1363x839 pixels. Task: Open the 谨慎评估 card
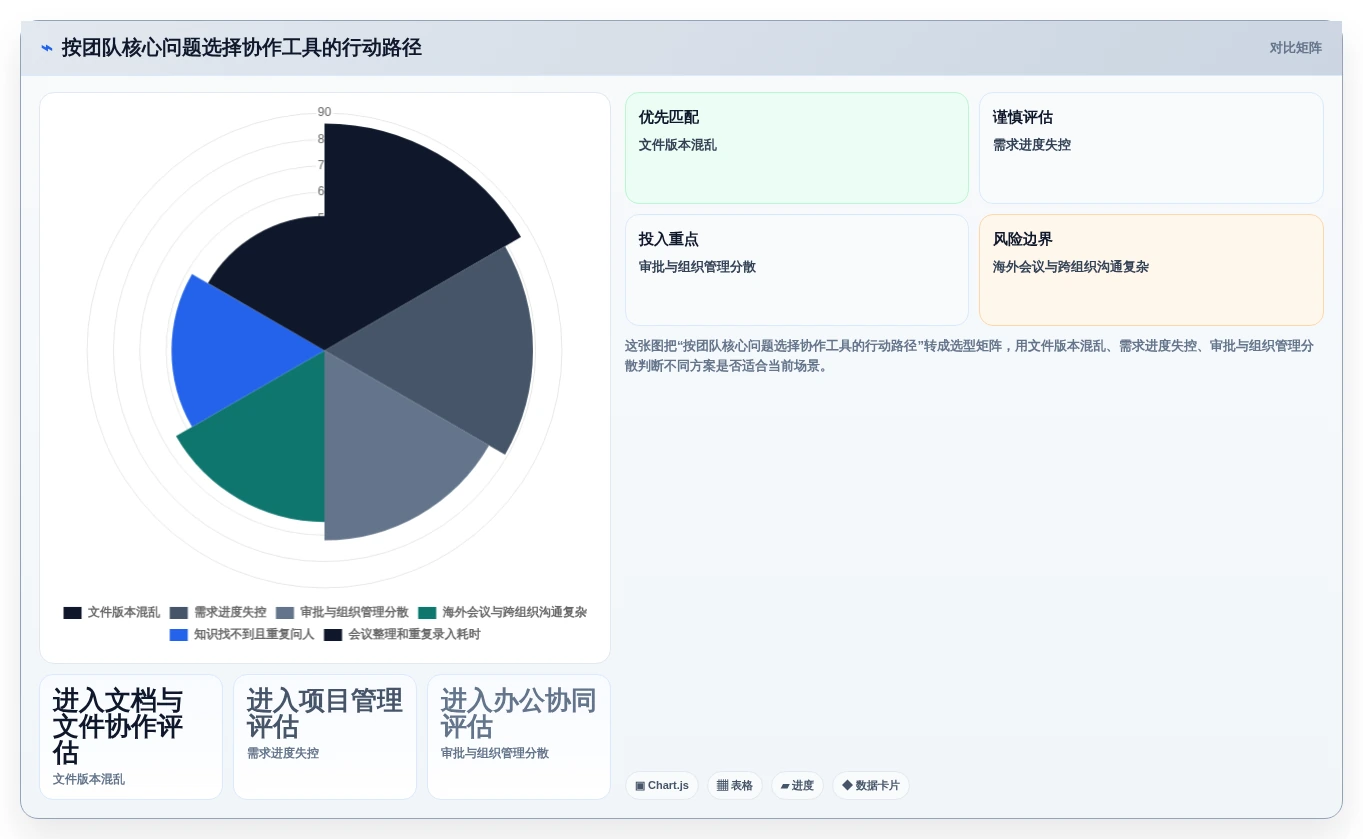(1151, 148)
